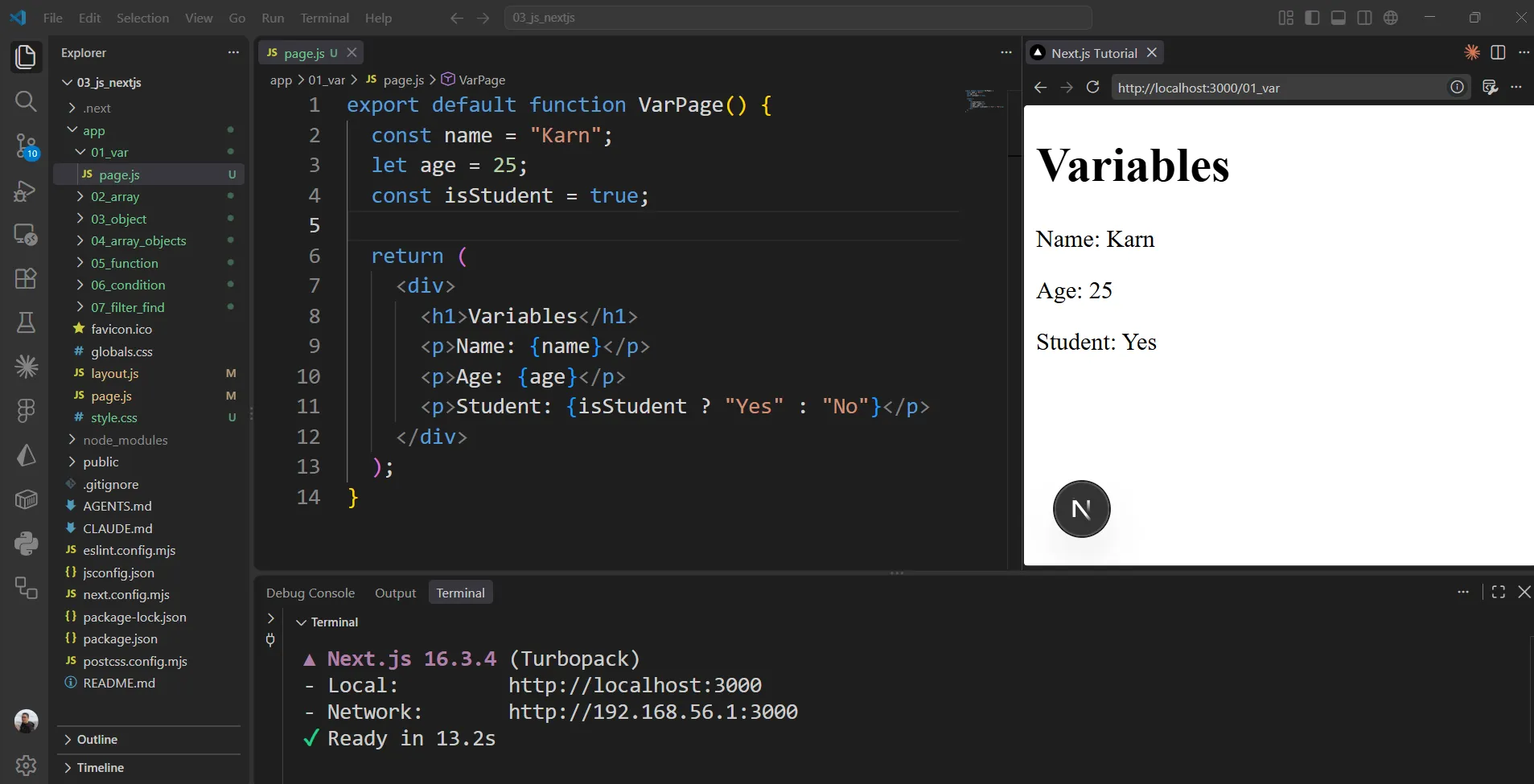Select the Next.js Tutorial browser tab
Image resolution: width=1534 pixels, height=784 pixels.
click(x=1094, y=53)
